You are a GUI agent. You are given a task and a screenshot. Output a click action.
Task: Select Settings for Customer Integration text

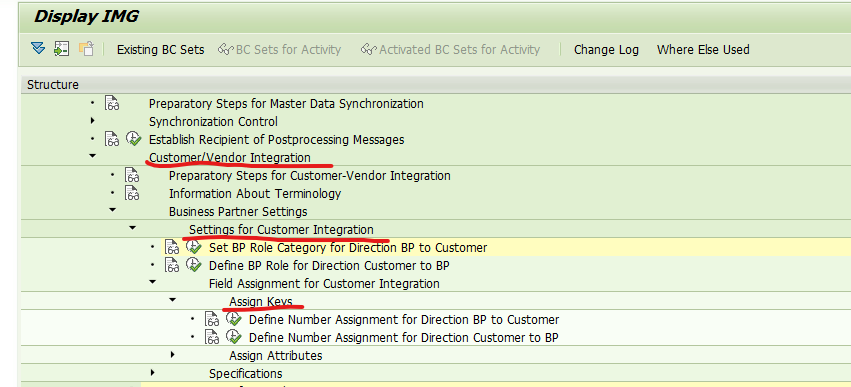[281, 230]
